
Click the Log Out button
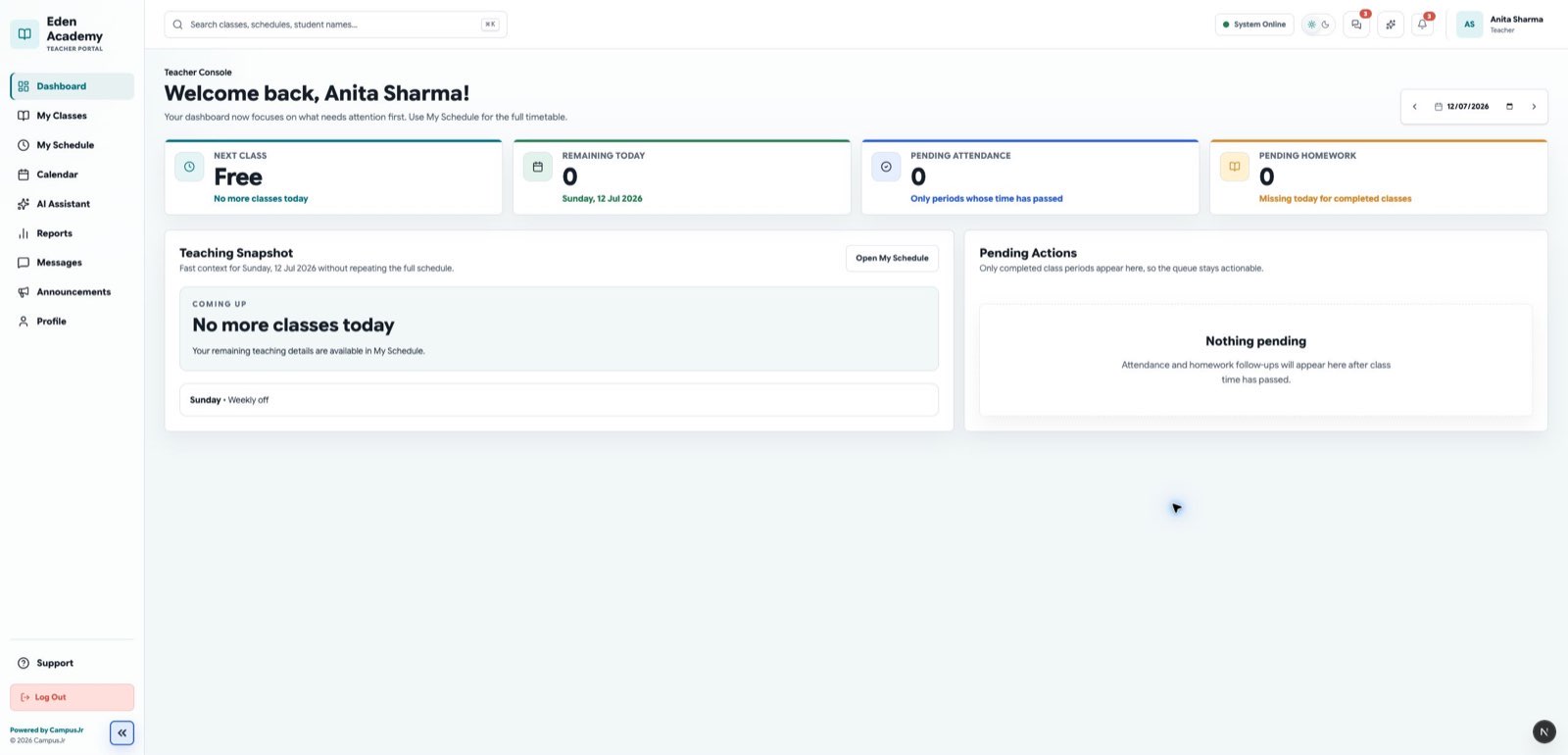(x=72, y=697)
